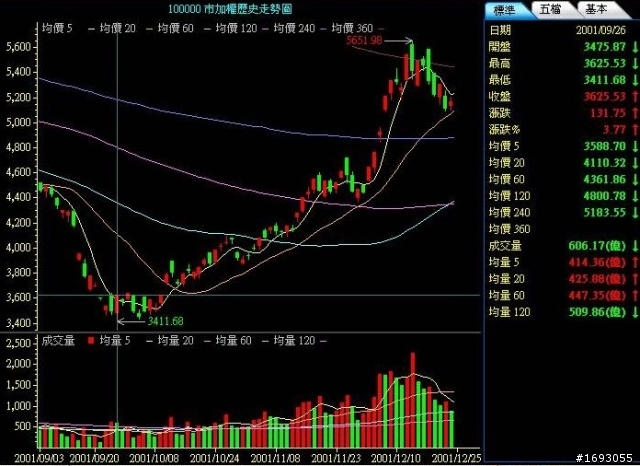Click the 漲跌 value 131.75
Viewport: 640px width, 466px height.
(x=608, y=113)
